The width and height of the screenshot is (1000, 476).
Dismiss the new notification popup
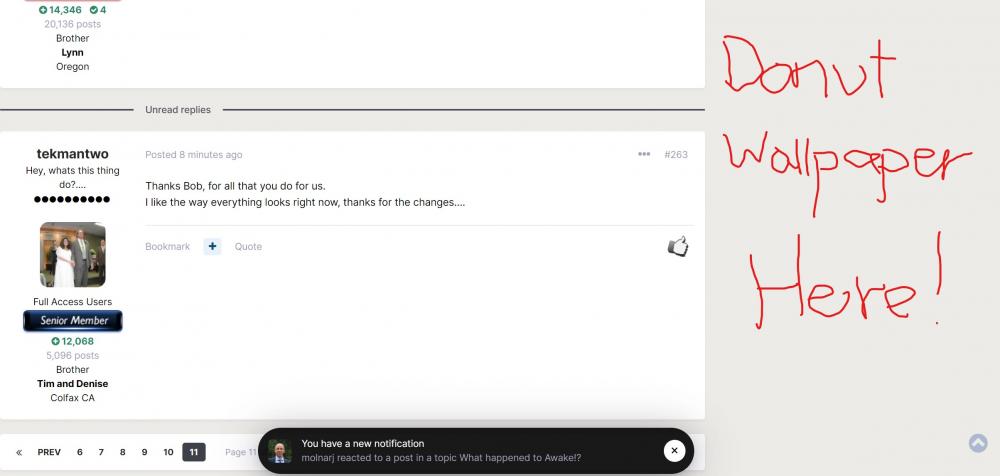(x=674, y=450)
